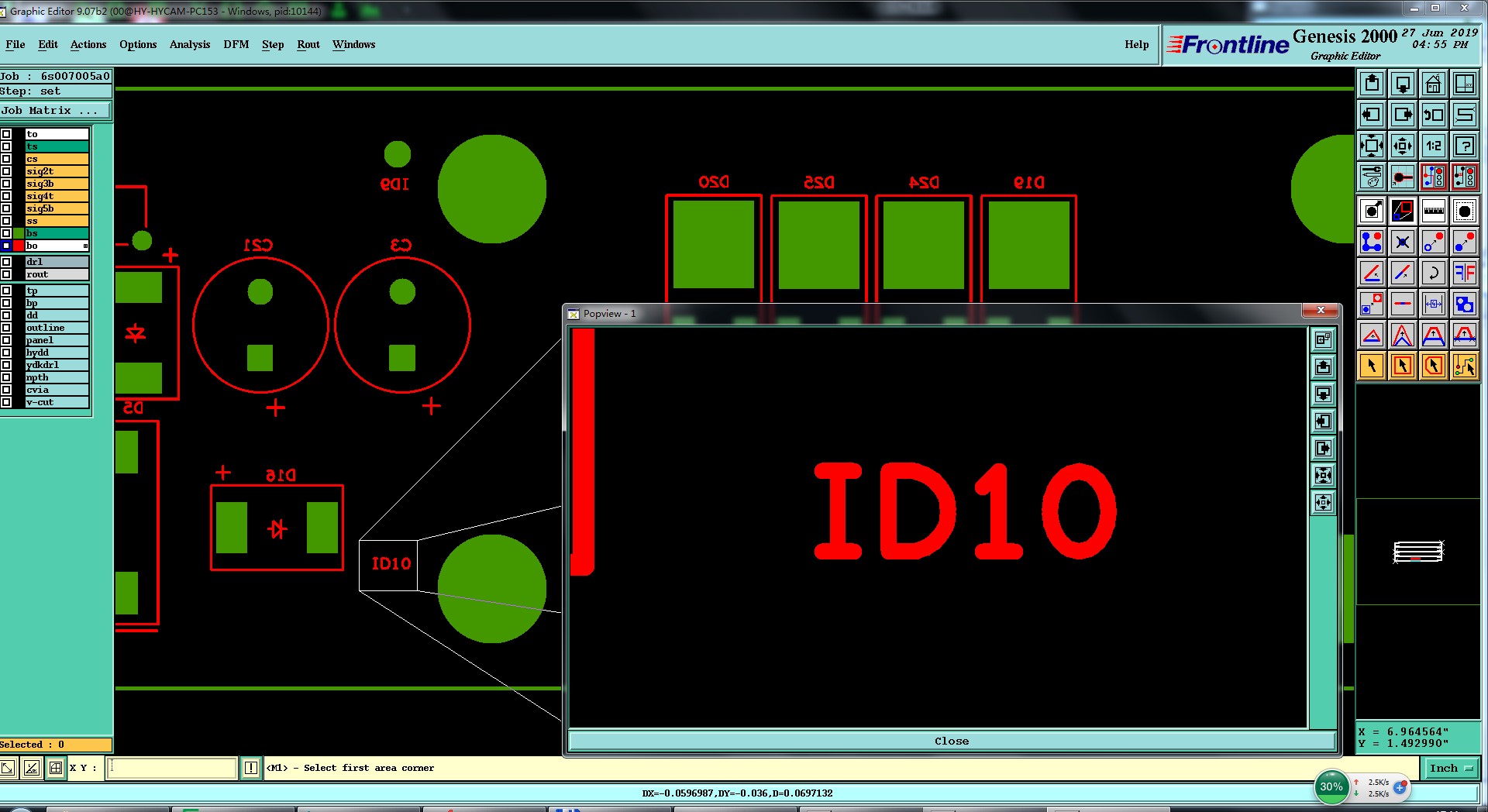Screen dimensions: 1488x812
Task: Toggle the 'drl' layer checkbox
Action: [x=6, y=262]
